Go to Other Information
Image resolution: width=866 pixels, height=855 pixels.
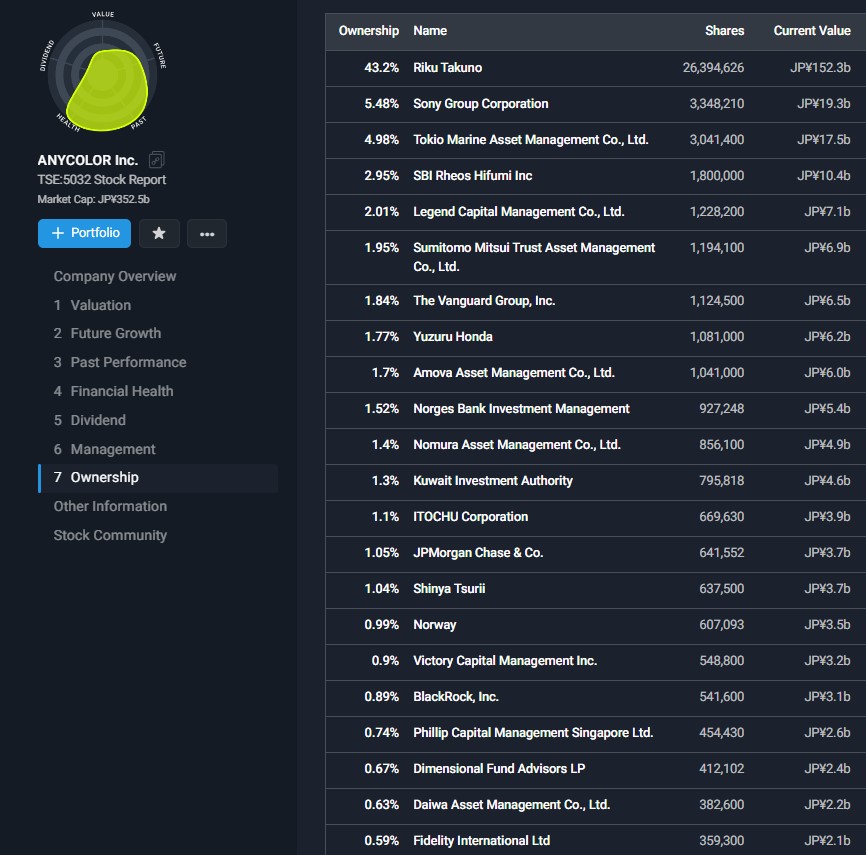point(110,506)
